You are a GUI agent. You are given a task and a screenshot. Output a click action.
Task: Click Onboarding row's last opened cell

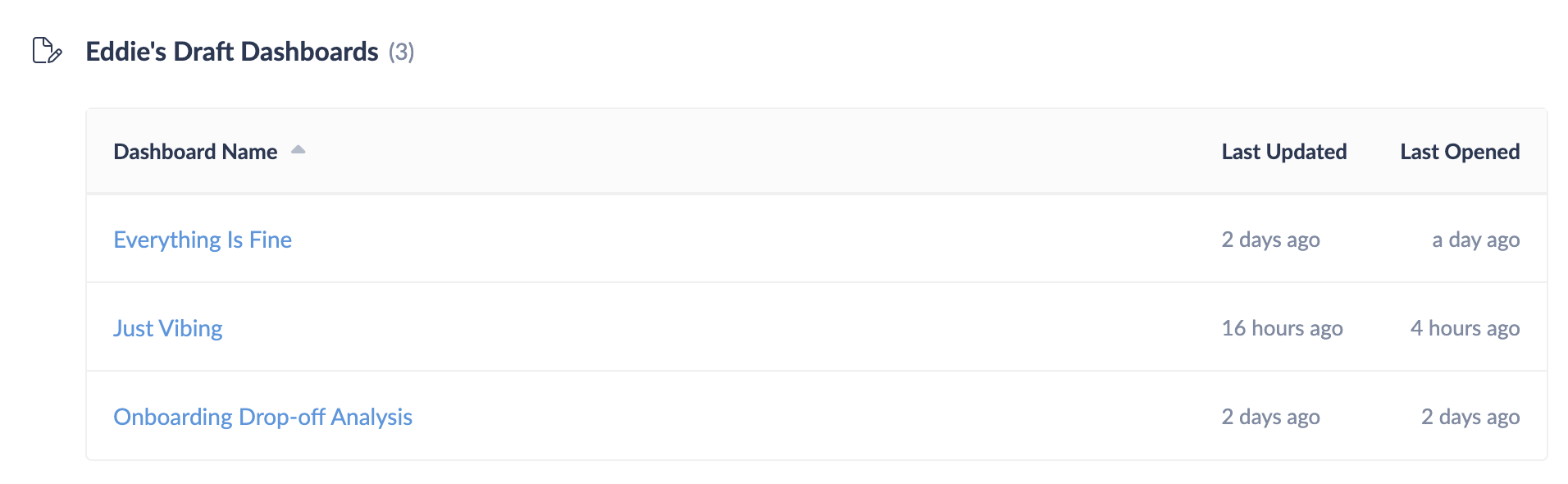[1470, 417]
